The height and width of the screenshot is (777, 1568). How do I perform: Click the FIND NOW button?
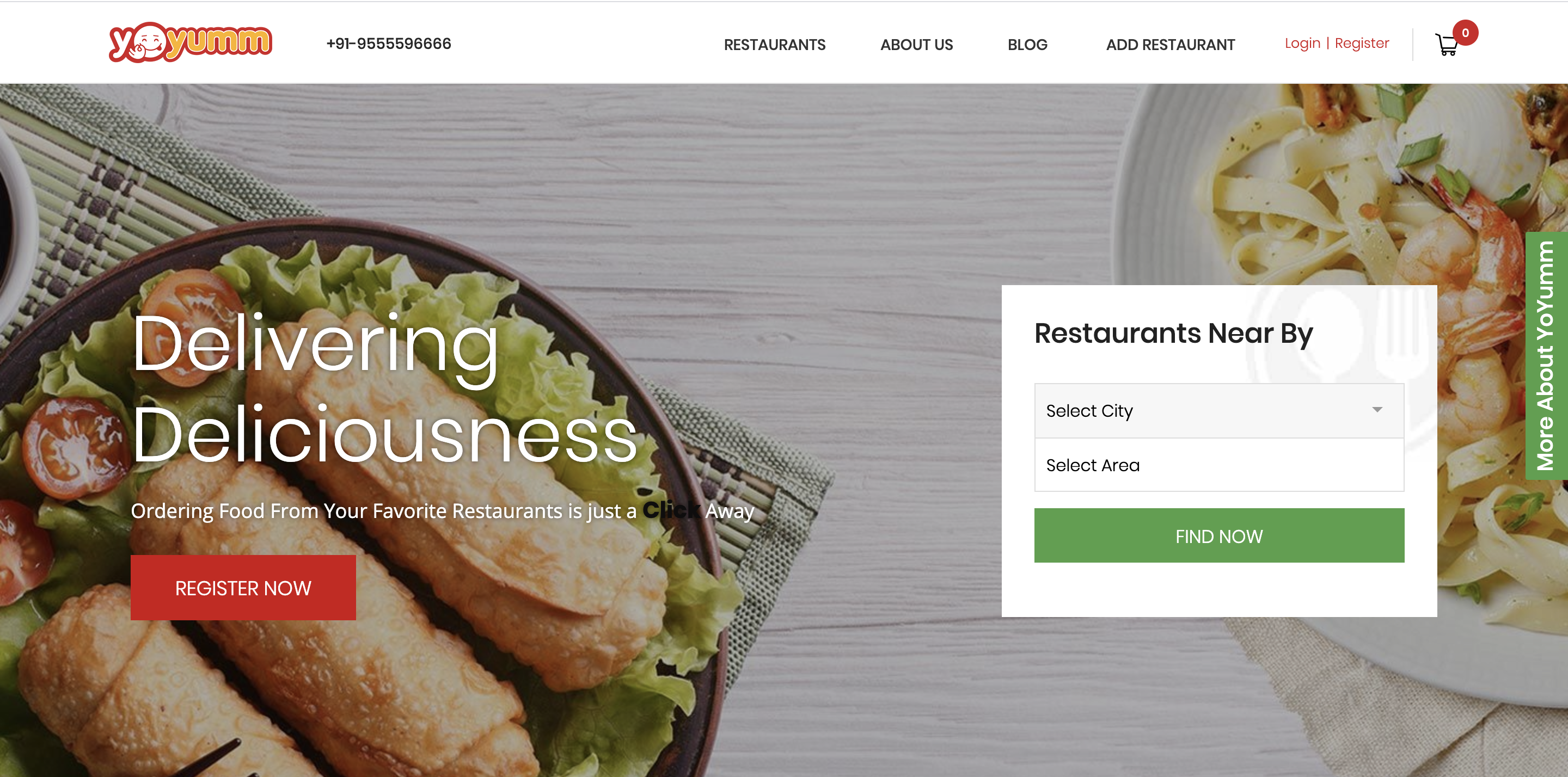[1218, 535]
